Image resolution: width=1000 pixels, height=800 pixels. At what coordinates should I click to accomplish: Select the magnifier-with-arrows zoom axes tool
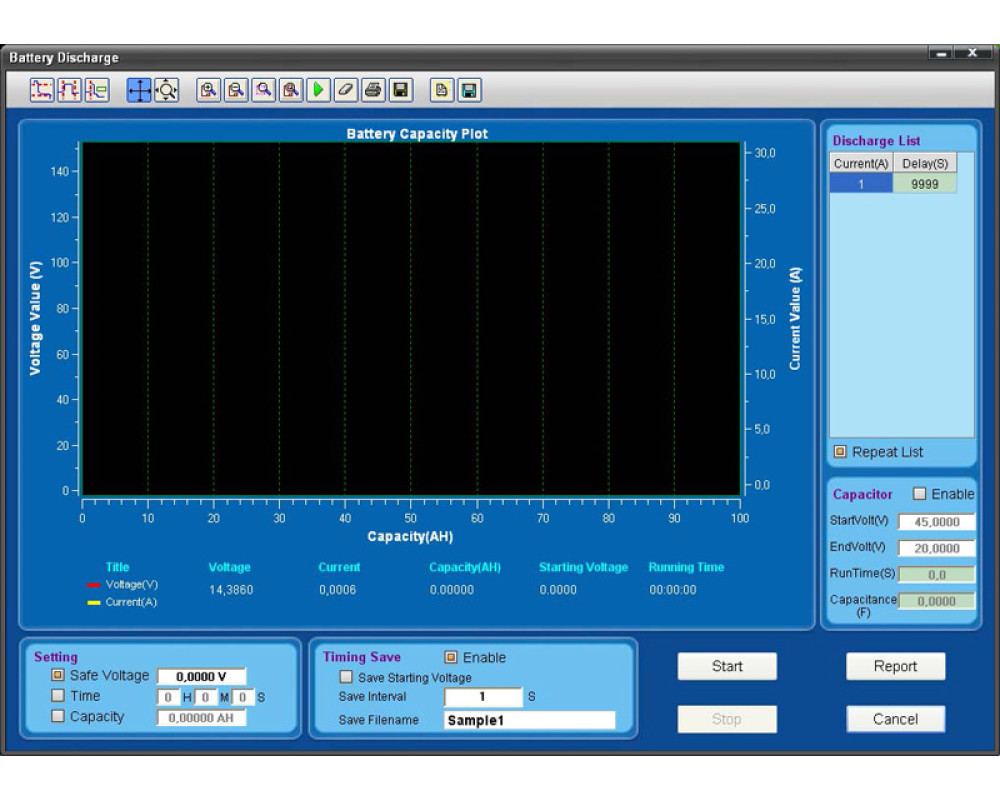(166, 90)
